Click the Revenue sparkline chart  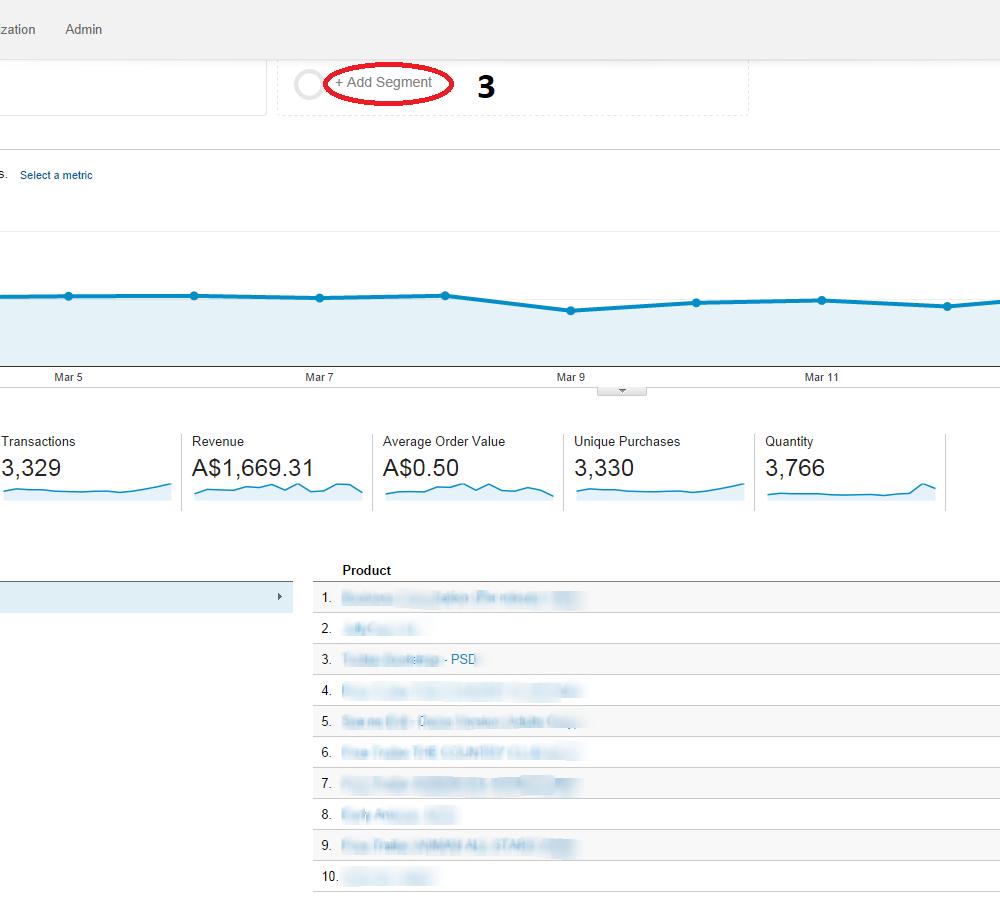[277, 489]
